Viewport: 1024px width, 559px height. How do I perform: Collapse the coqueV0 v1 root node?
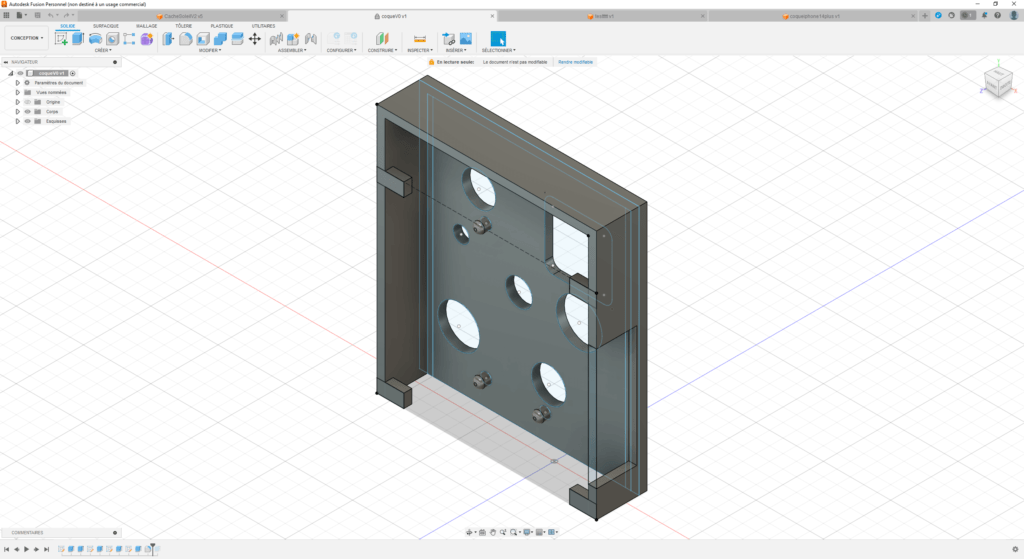(11, 73)
